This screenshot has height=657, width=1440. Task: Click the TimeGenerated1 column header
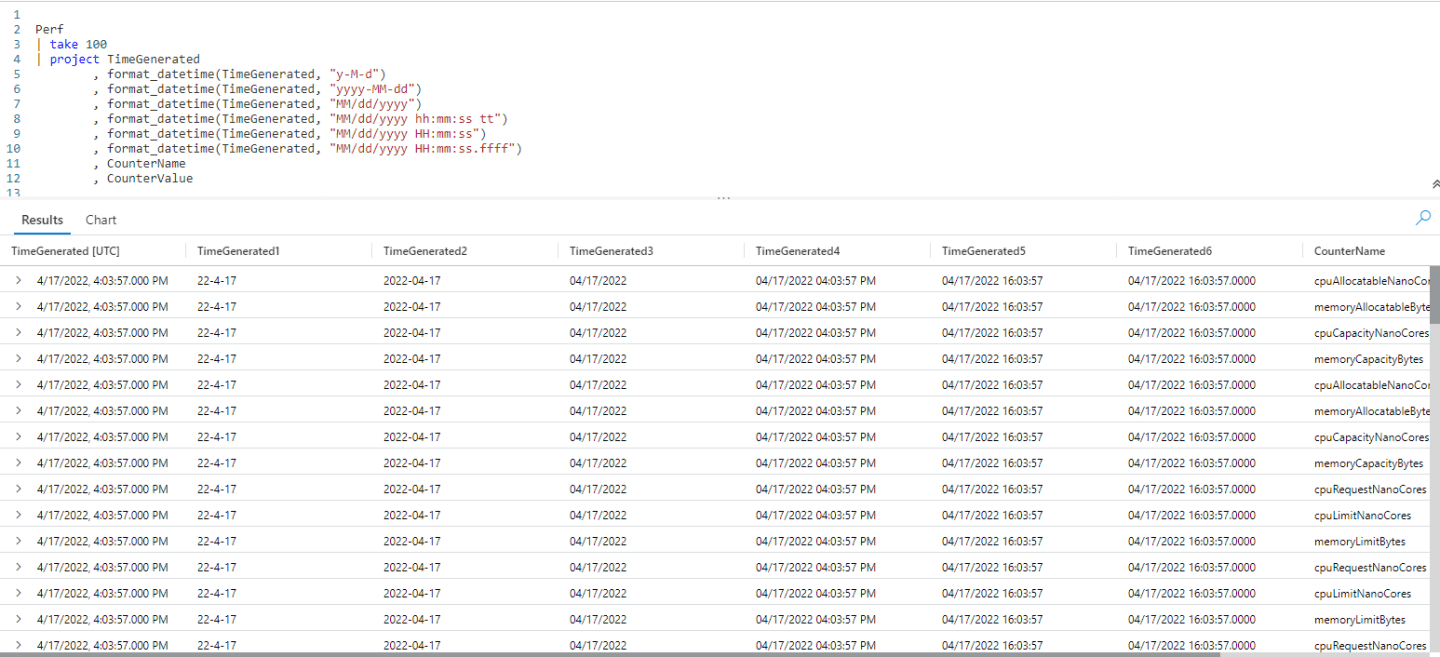238,251
